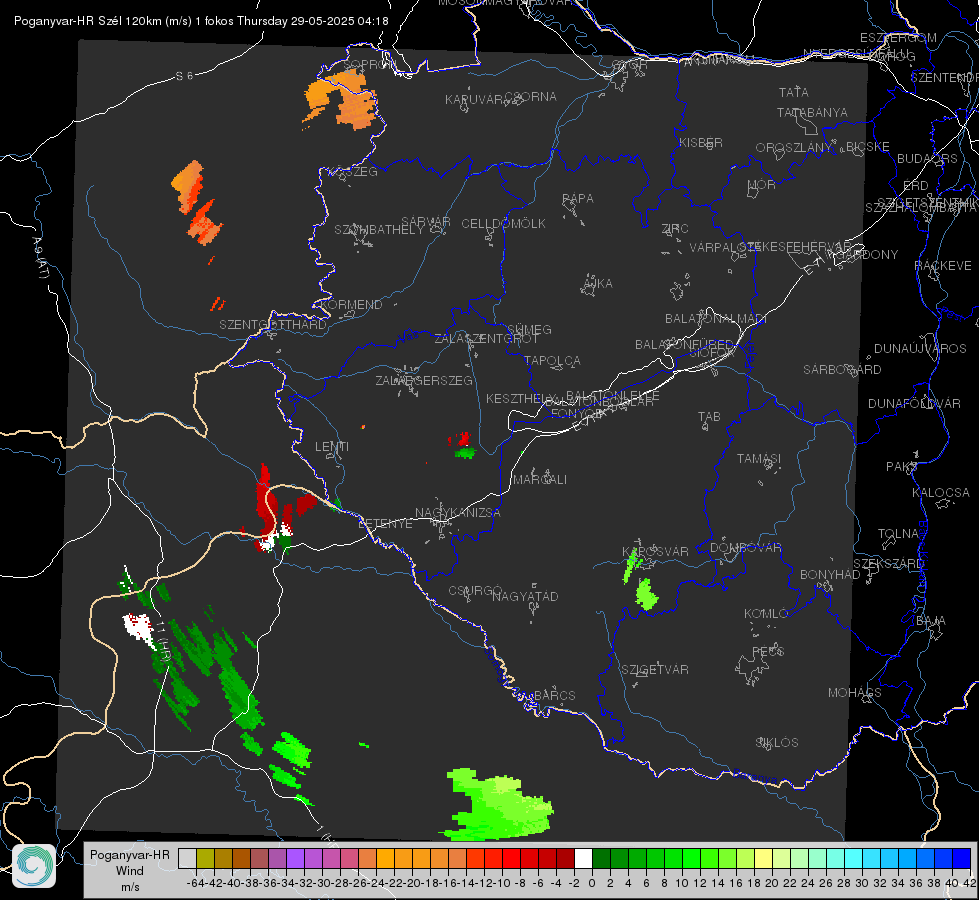This screenshot has width=979, height=900.
Task: Click the MÓR city label
Action: (762, 184)
